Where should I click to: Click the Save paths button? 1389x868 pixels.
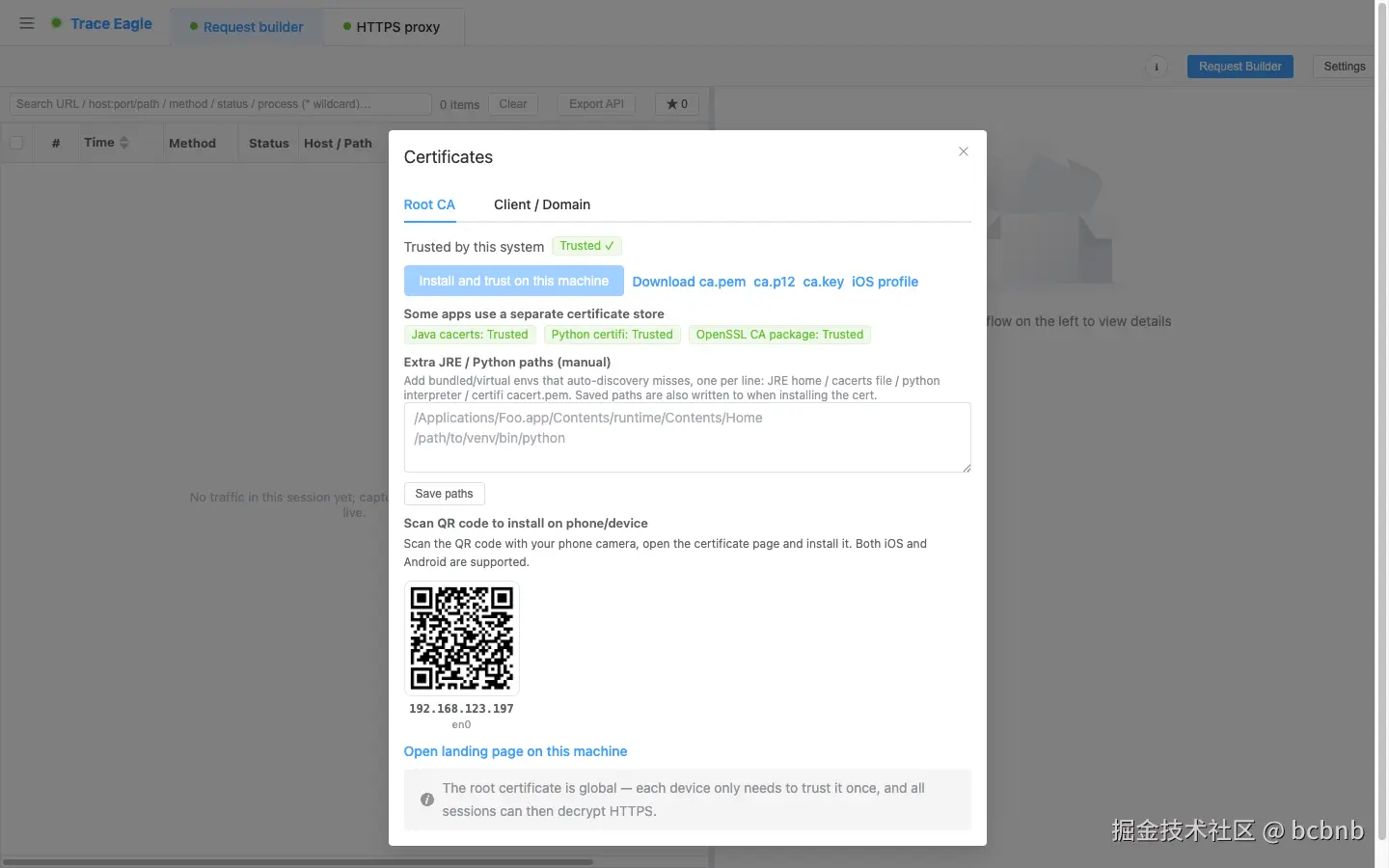click(x=444, y=494)
